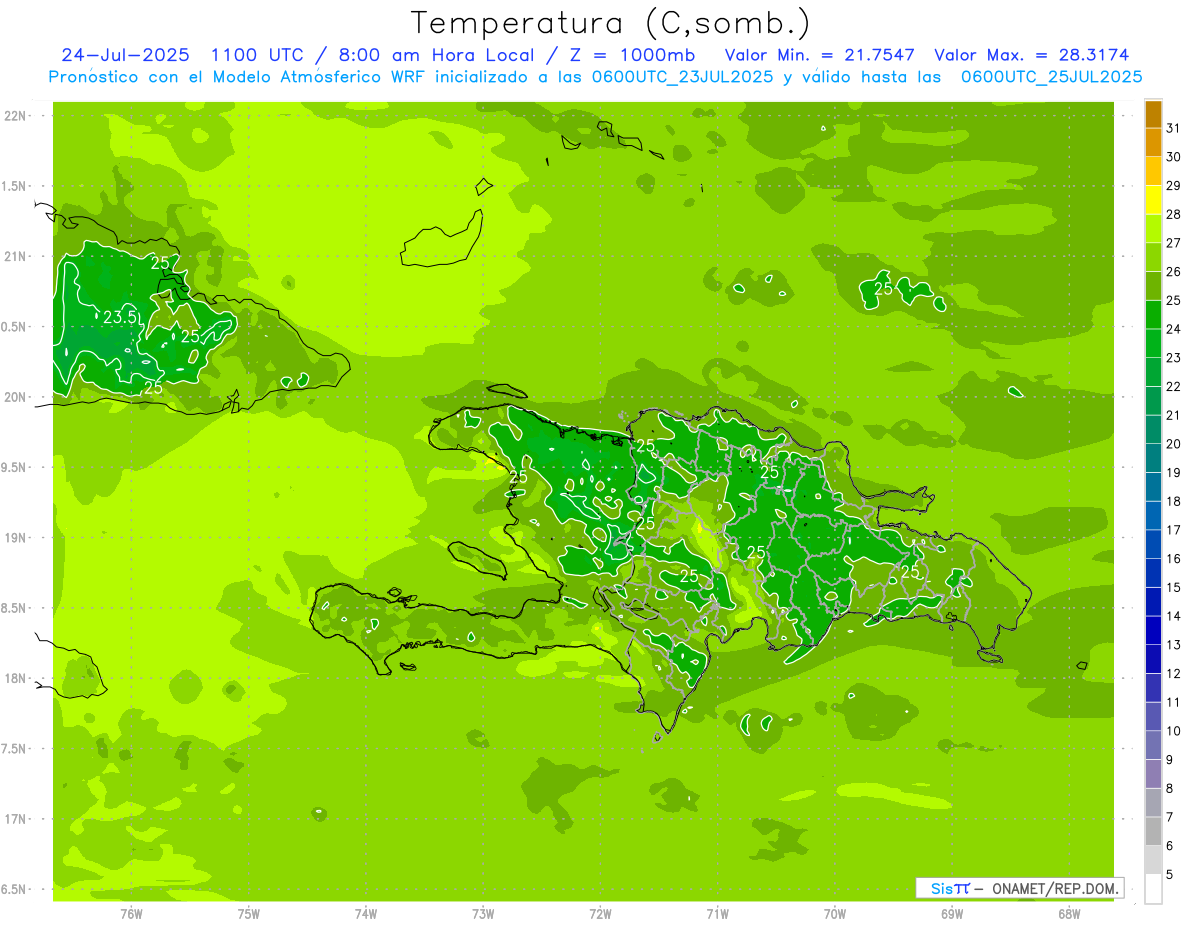Click the "68W" longitude axis label

tap(1069, 914)
